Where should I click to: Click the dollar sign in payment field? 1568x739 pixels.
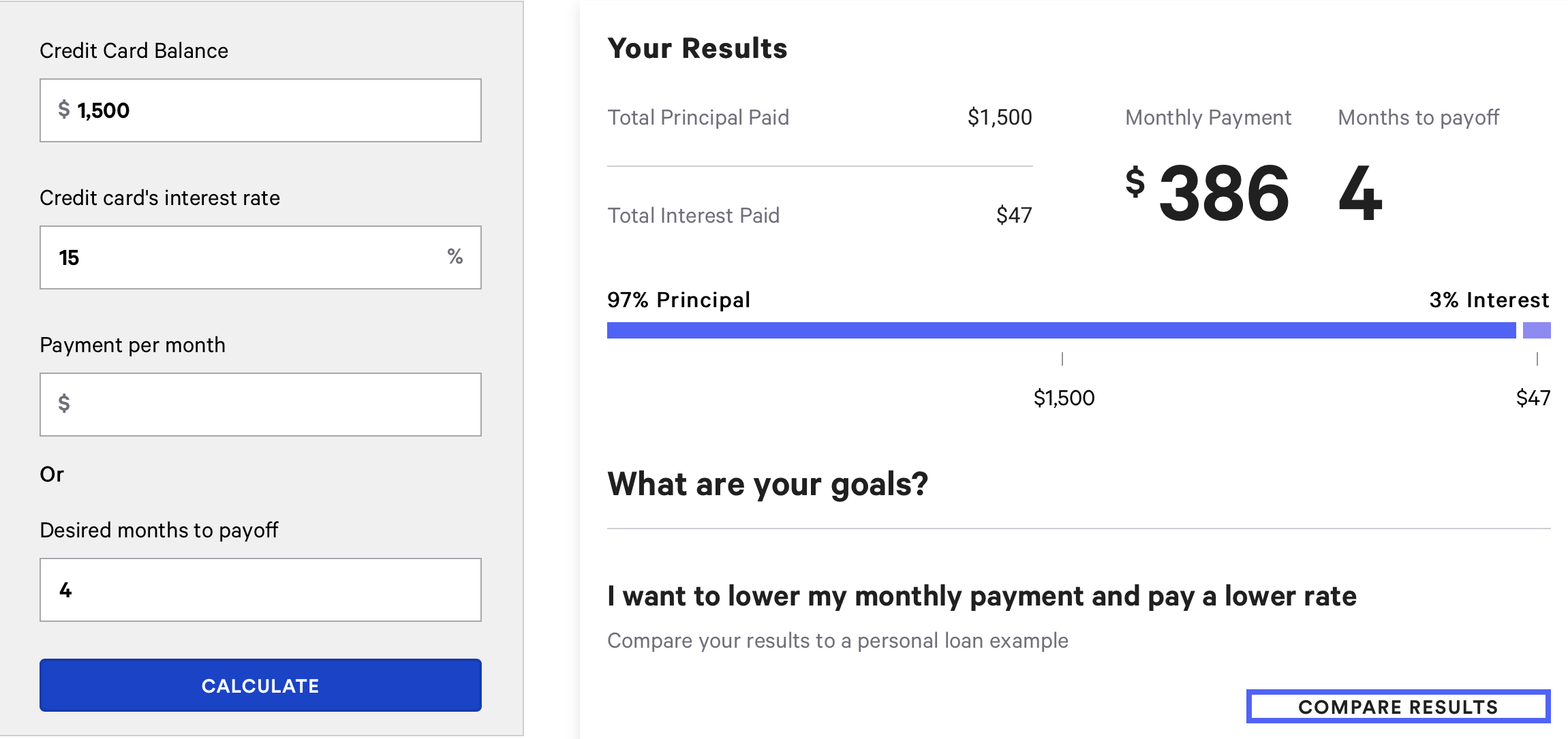pos(64,403)
